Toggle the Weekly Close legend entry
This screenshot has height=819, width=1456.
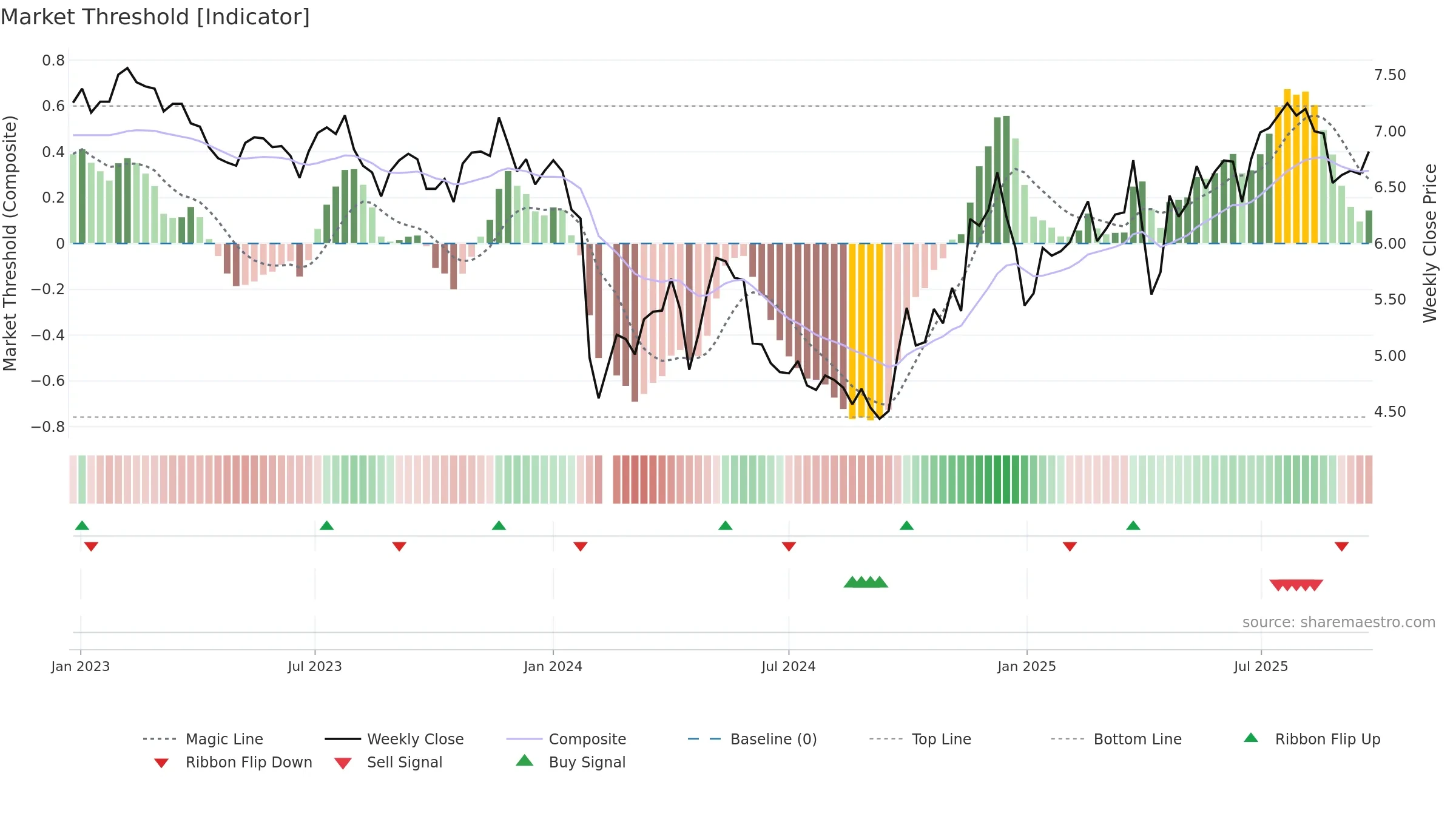pos(394,739)
